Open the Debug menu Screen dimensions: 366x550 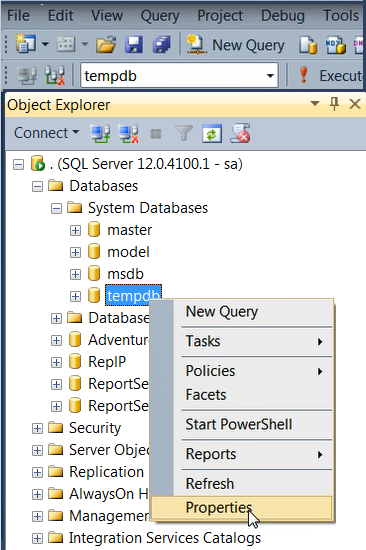283,16
